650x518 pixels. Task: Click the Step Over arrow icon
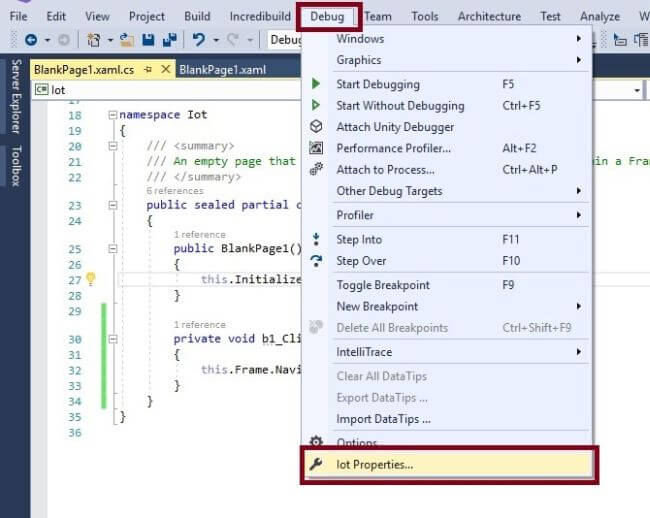click(316, 261)
